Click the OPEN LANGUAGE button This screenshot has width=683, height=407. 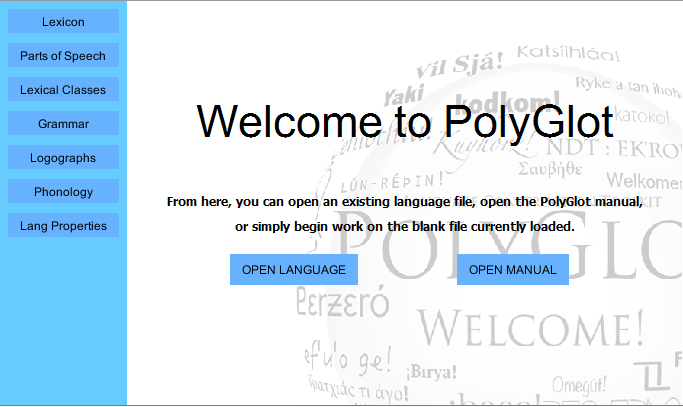point(294,269)
